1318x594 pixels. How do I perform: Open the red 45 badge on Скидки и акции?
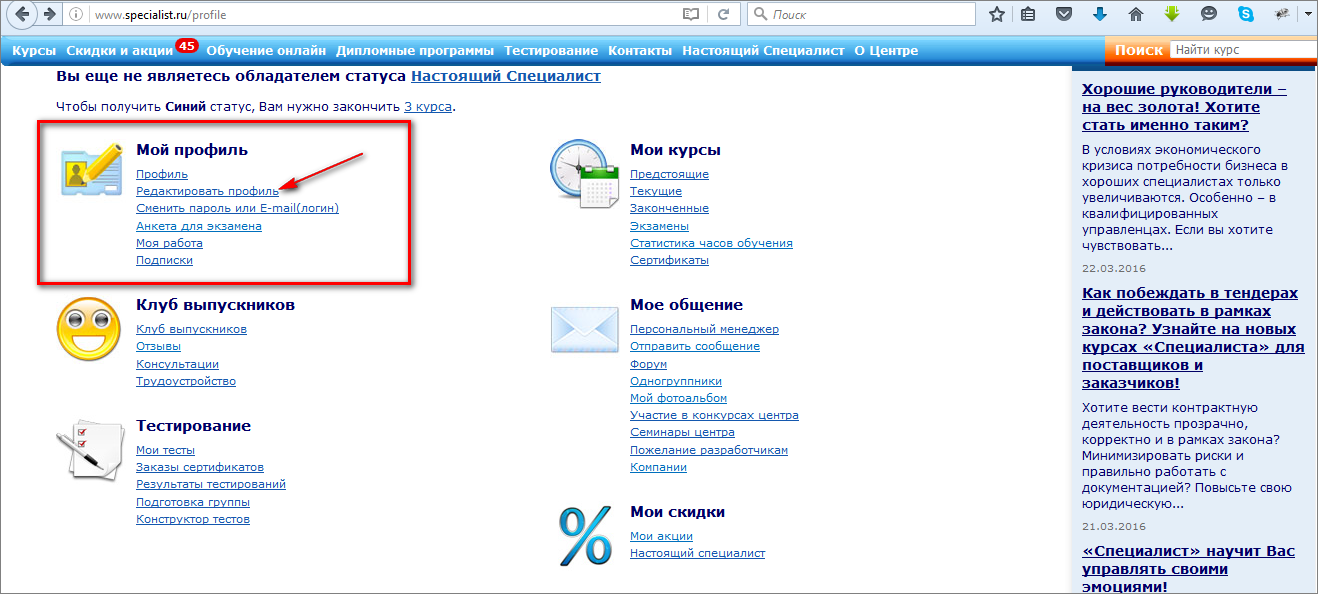click(x=186, y=44)
